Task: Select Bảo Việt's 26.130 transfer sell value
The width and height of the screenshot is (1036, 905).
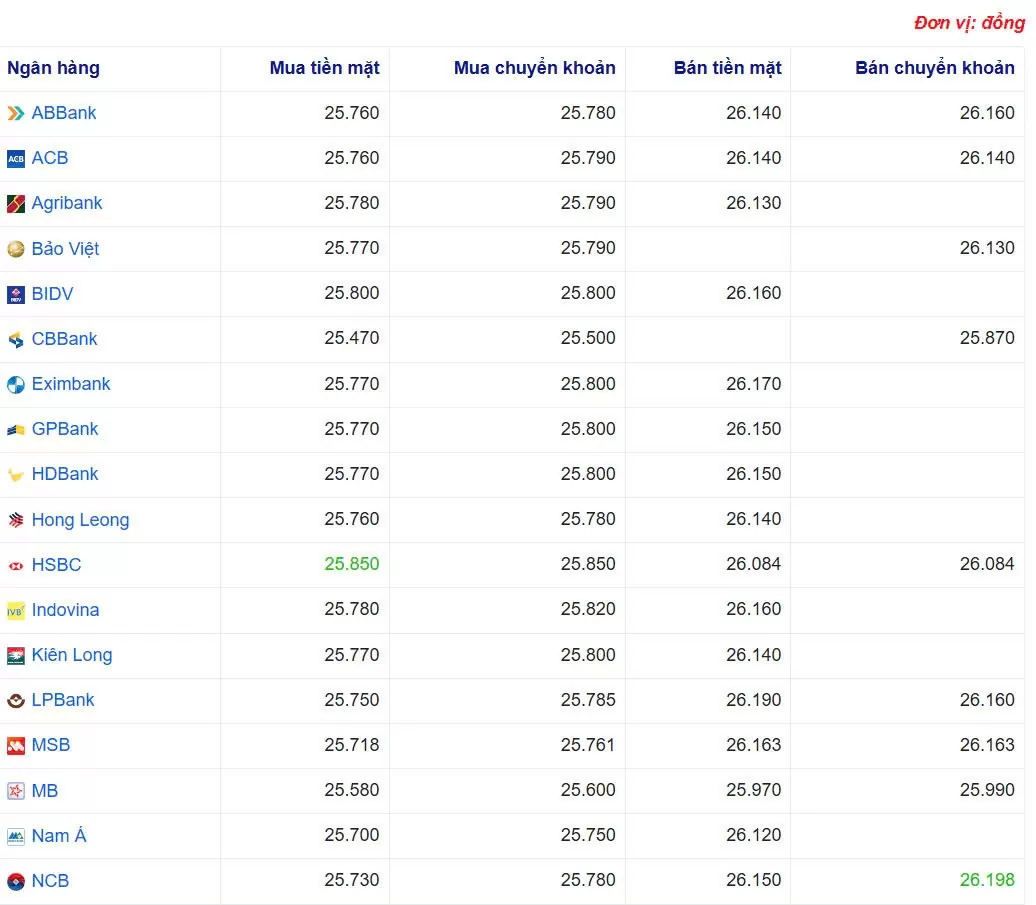Action: tap(987, 248)
